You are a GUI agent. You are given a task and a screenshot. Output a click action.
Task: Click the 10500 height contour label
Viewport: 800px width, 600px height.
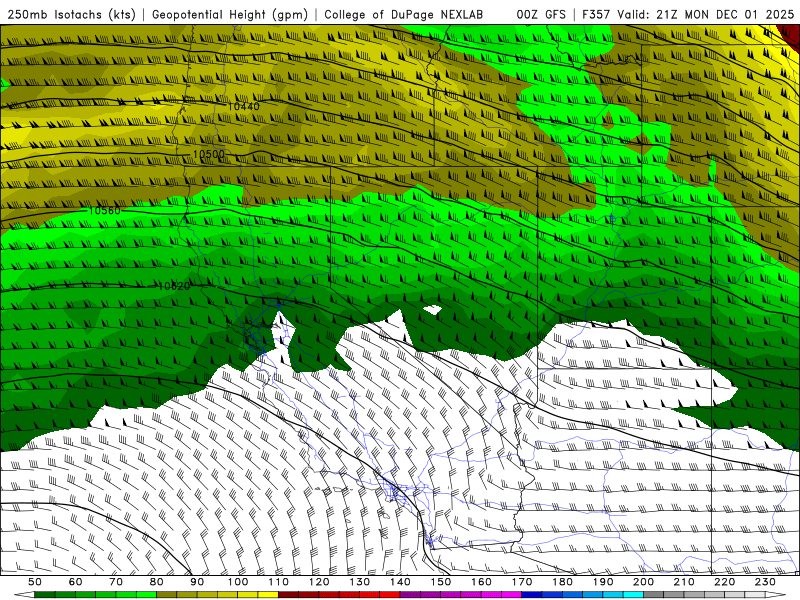tap(208, 154)
